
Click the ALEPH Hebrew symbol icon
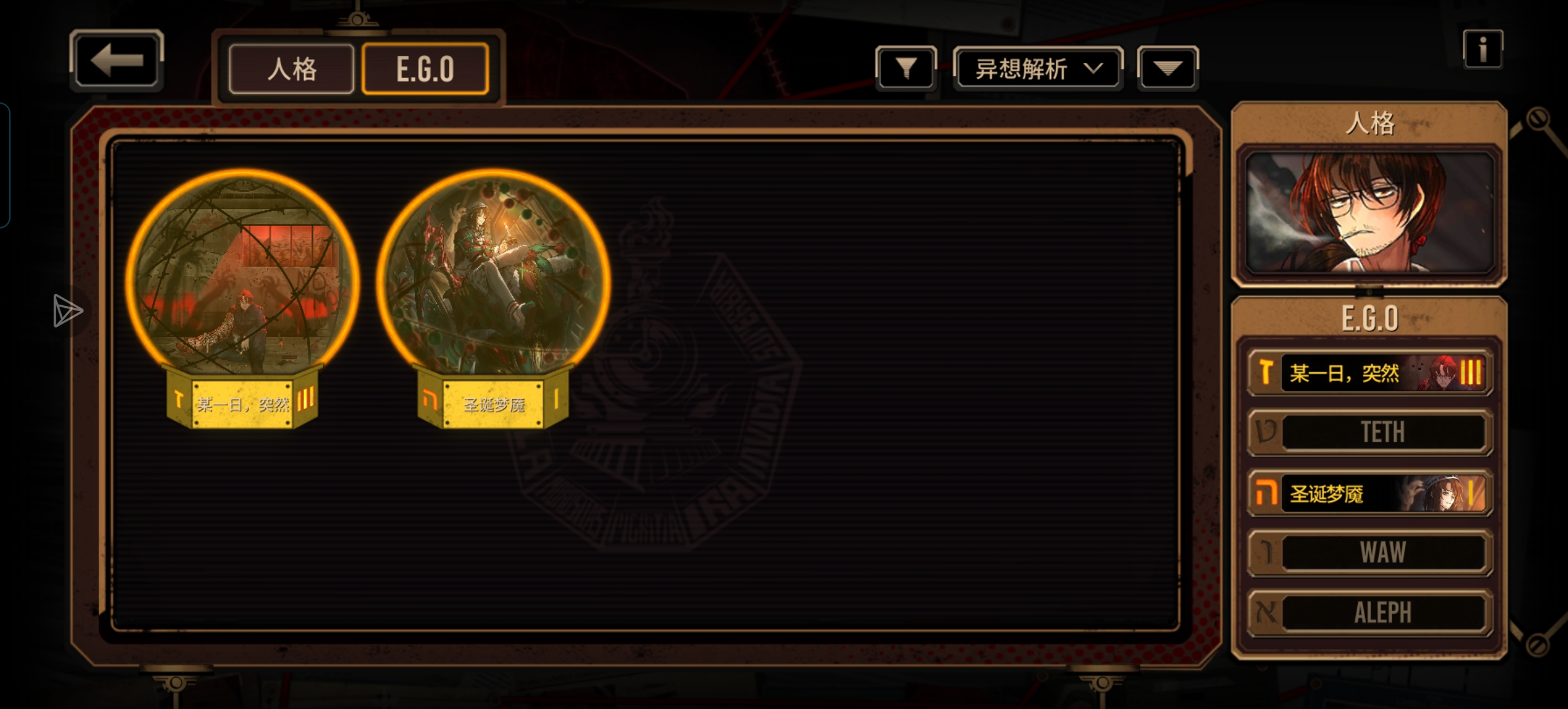pyautogui.click(x=1265, y=612)
